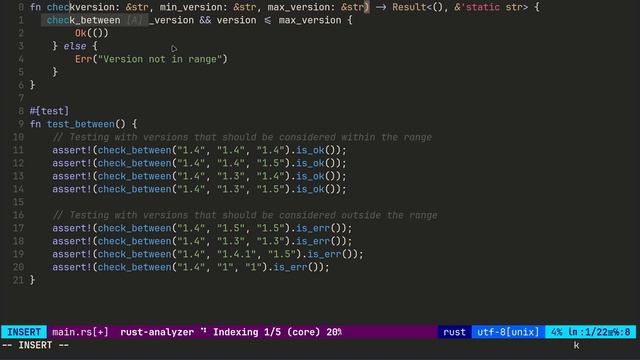Click the INSERT mode indicator in status line
This screenshot has height=360, width=640.
click(24, 332)
